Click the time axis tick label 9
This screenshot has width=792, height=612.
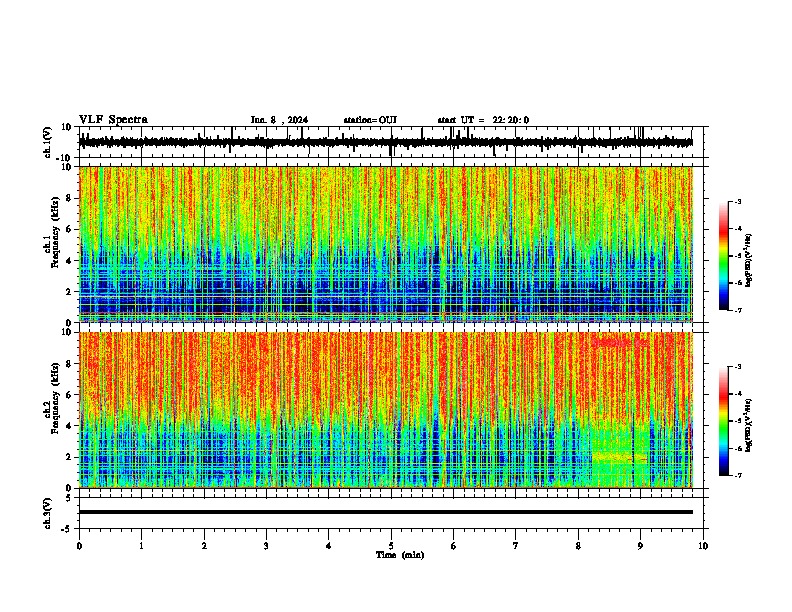(640, 546)
